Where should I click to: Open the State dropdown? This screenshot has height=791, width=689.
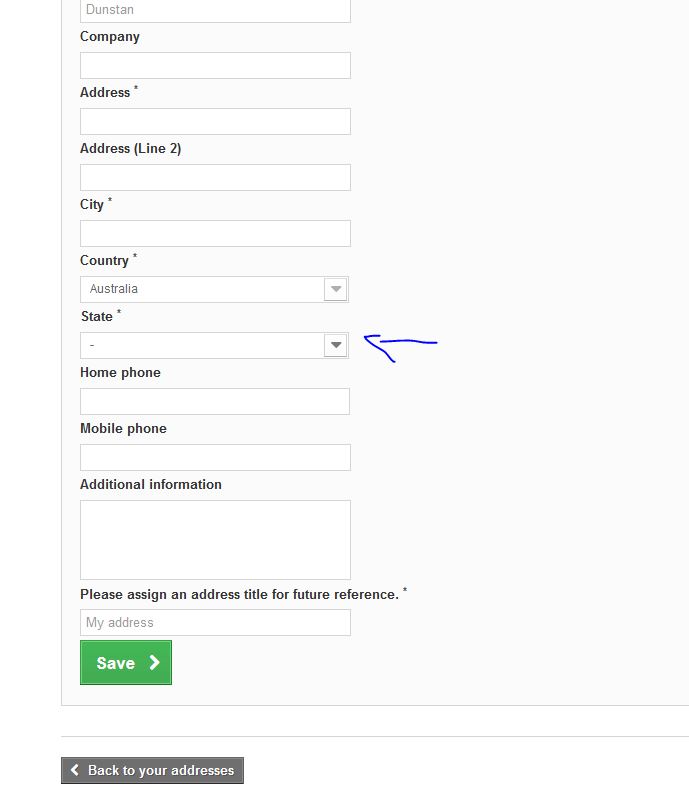pyautogui.click(x=214, y=345)
